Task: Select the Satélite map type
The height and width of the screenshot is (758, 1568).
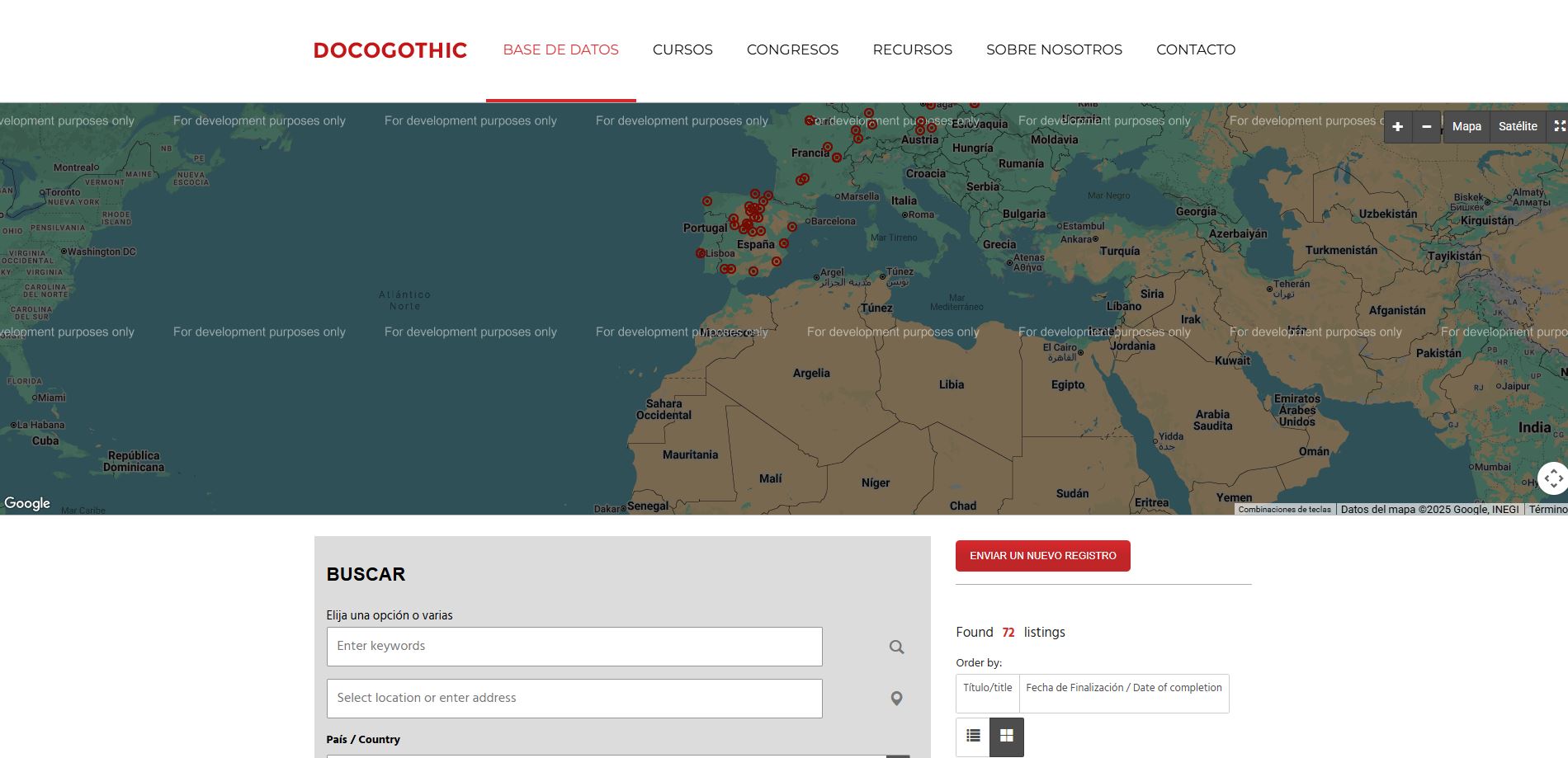Action: pyautogui.click(x=1517, y=126)
